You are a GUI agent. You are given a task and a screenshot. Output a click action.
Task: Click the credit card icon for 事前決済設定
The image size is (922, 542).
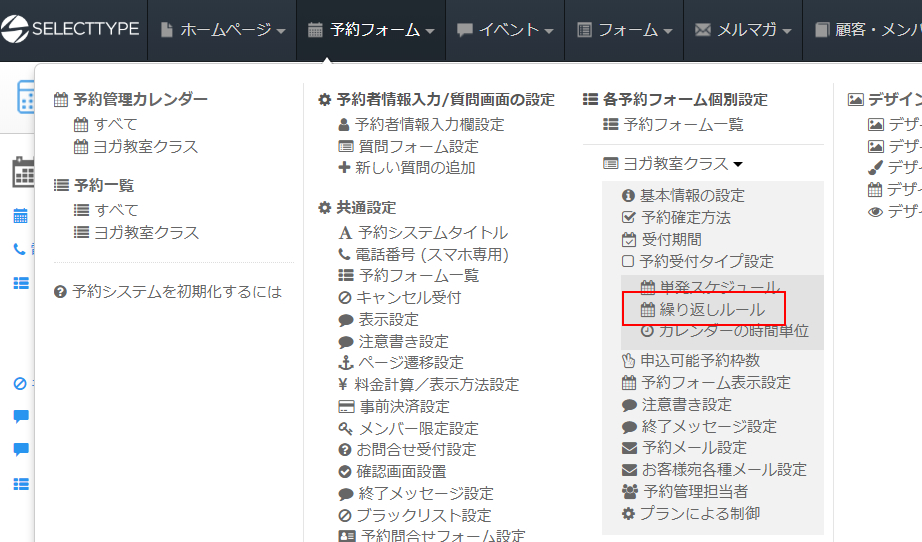[x=346, y=407]
